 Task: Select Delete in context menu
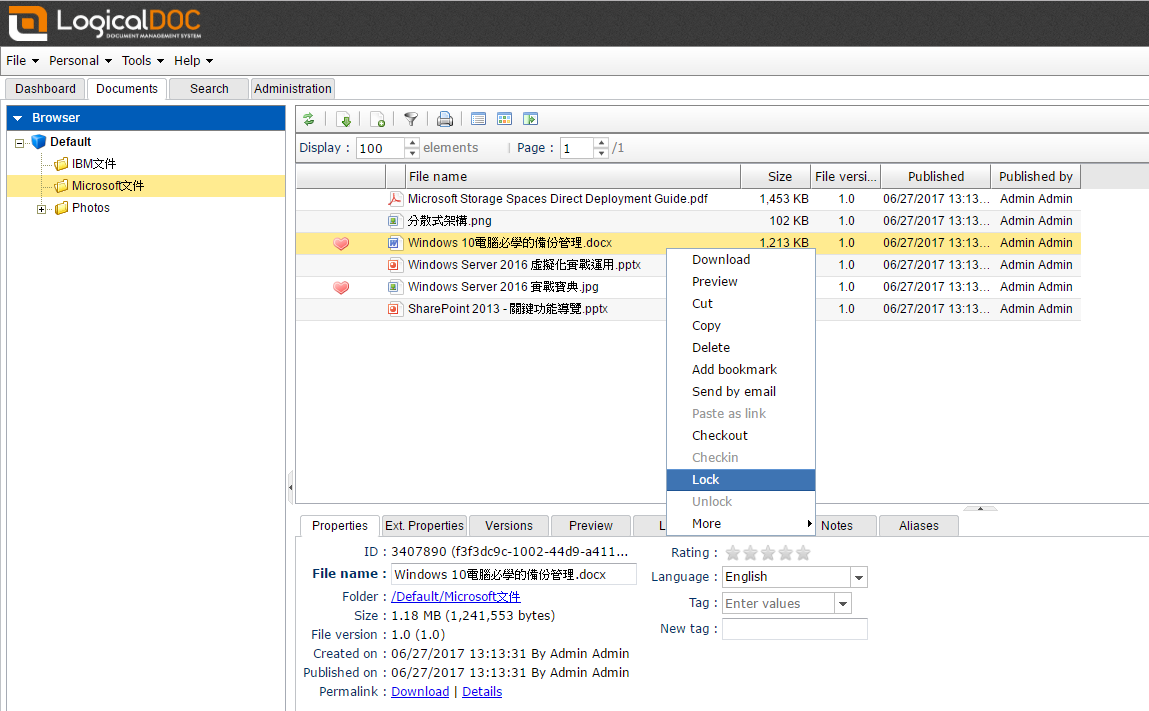point(741,347)
